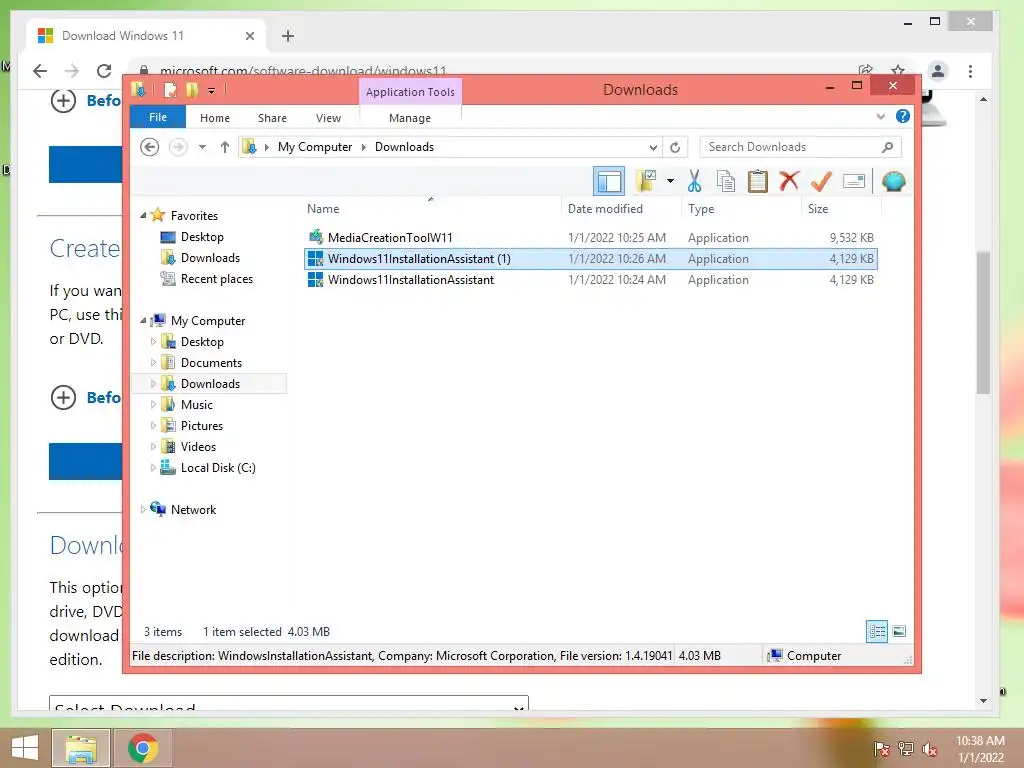Click File Explorer in the taskbar
The image size is (1024, 768).
point(81,748)
